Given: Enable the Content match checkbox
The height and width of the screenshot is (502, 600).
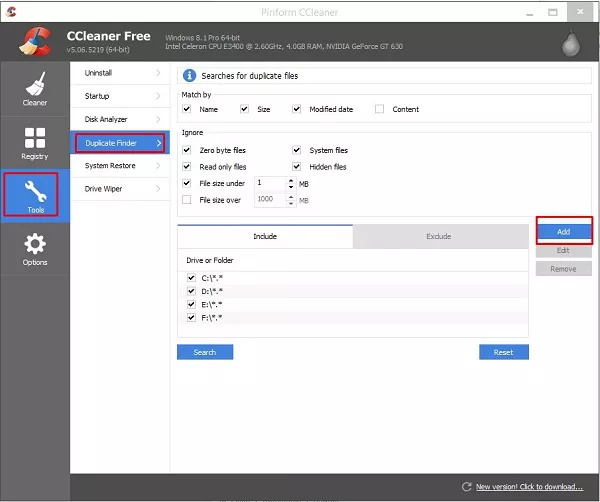Looking at the screenshot, I should tap(380, 109).
